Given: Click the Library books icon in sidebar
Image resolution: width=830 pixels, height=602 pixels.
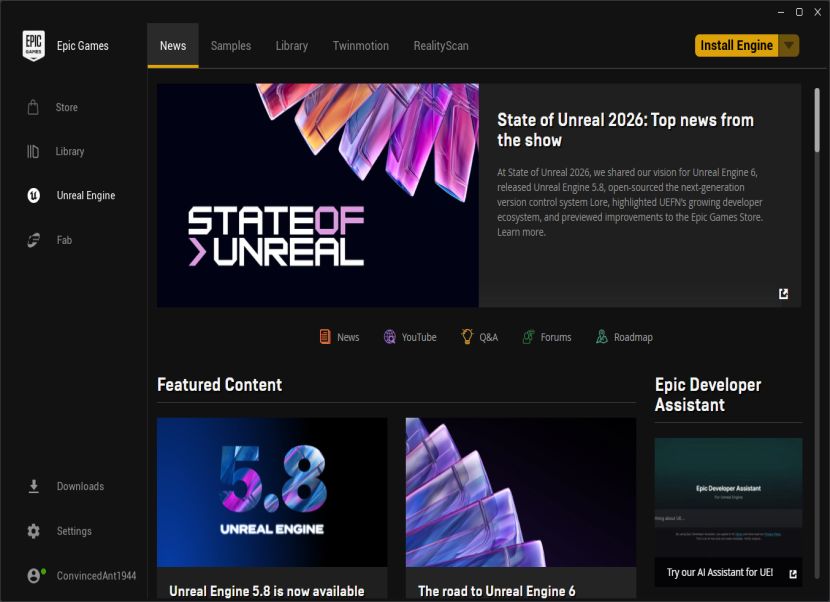Looking at the screenshot, I should [33, 151].
